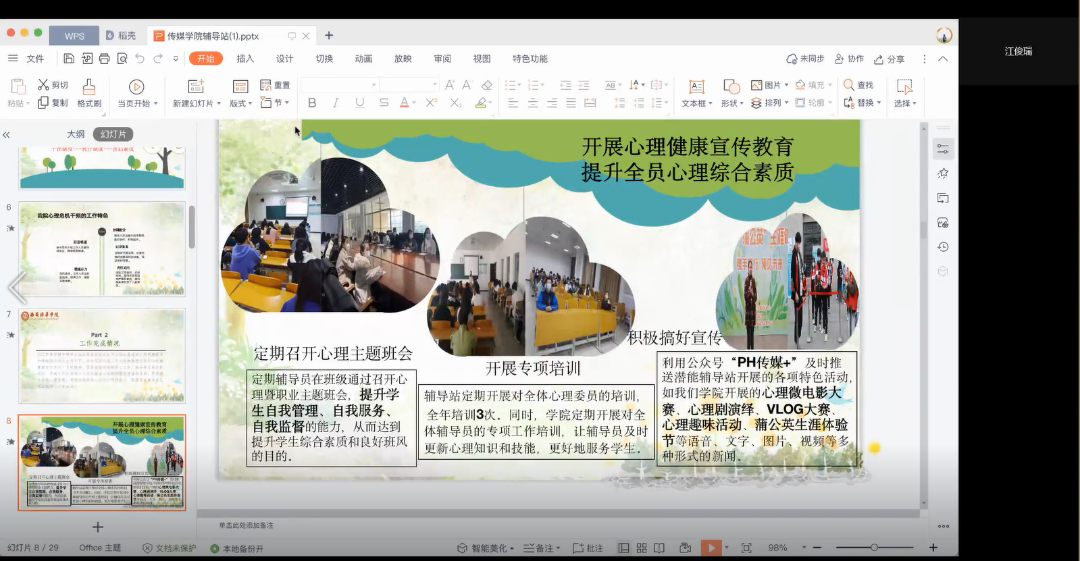The width and height of the screenshot is (1080, 561).
Task: Open the Animation (动画) ribbon tab
Action: [363, 59]
